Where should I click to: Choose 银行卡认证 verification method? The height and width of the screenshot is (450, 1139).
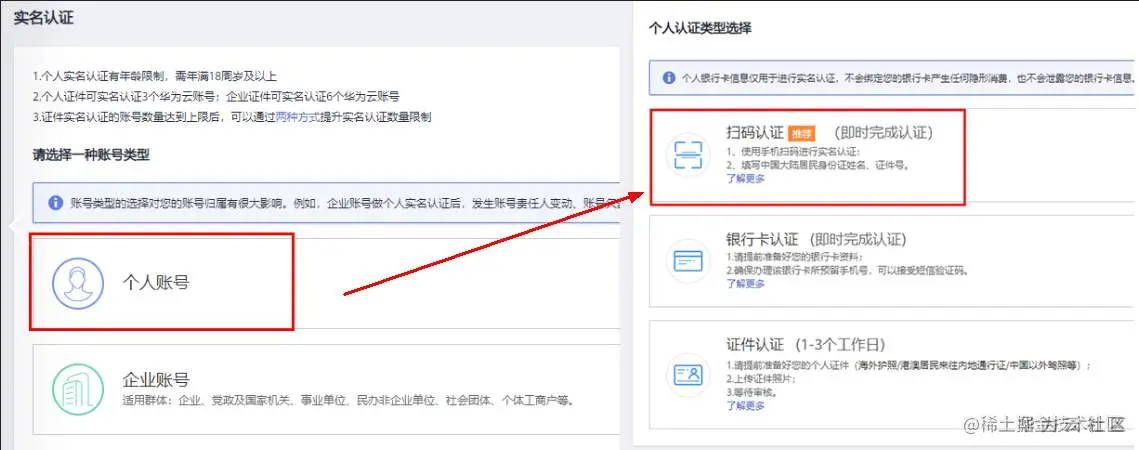coord(893,261)
